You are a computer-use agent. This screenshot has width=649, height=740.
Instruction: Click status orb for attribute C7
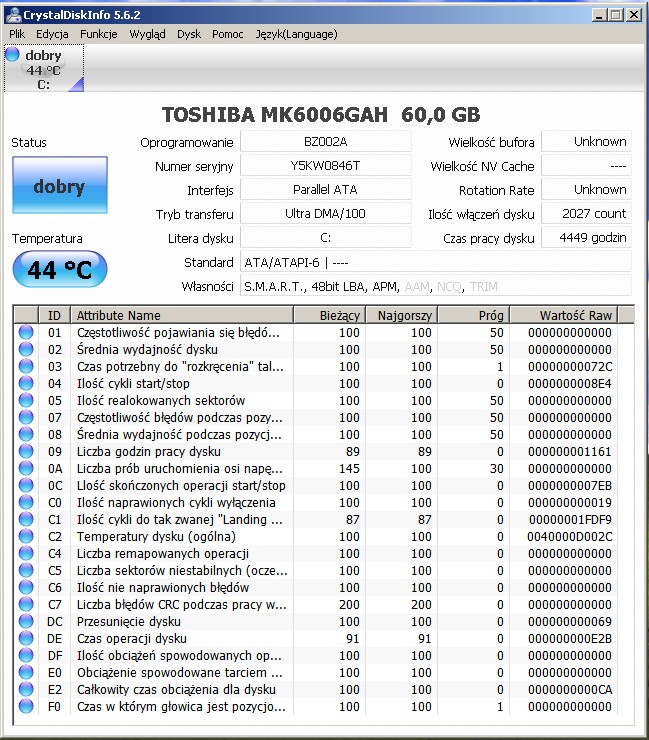pyautogui.click(x=26, y=604)
